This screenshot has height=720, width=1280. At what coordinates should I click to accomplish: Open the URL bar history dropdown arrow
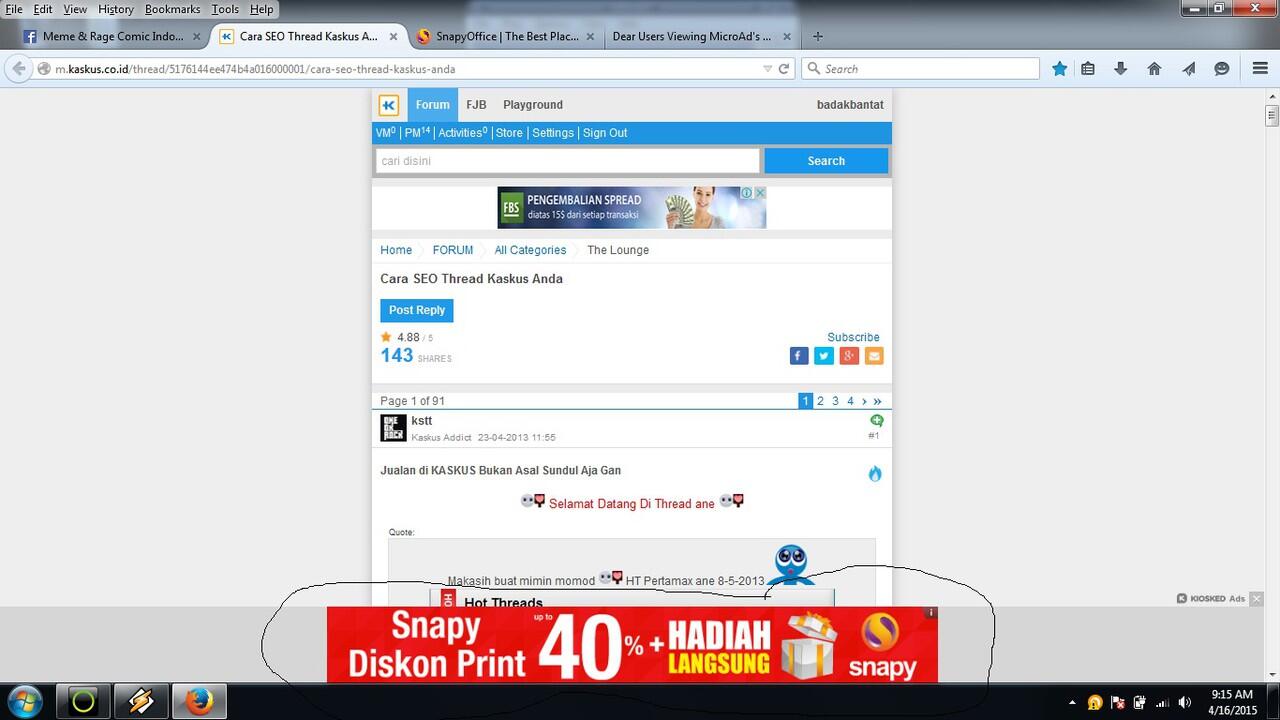[x=767, y=69]
